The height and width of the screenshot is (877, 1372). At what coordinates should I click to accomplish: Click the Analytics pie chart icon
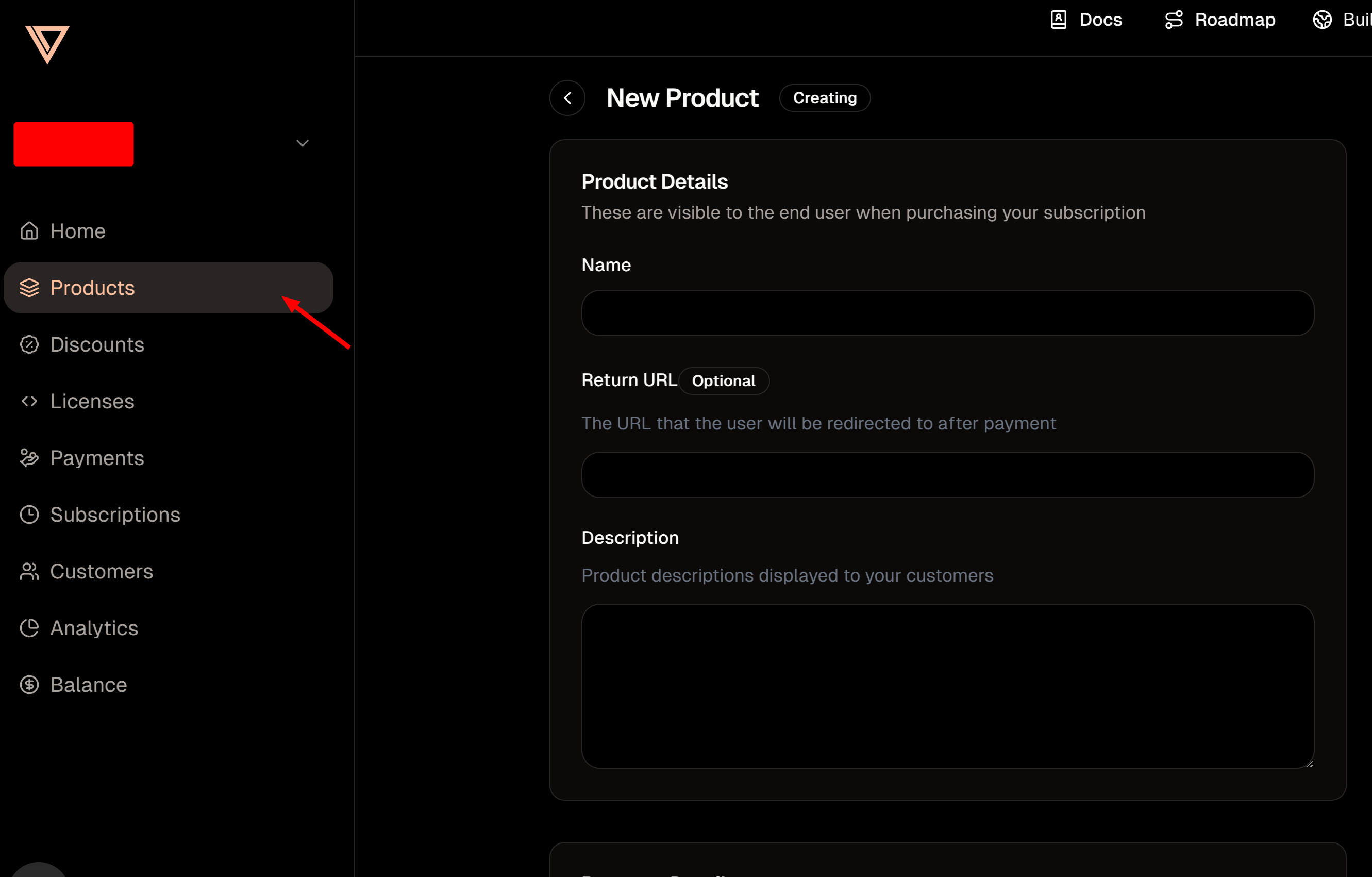point(29,628)
